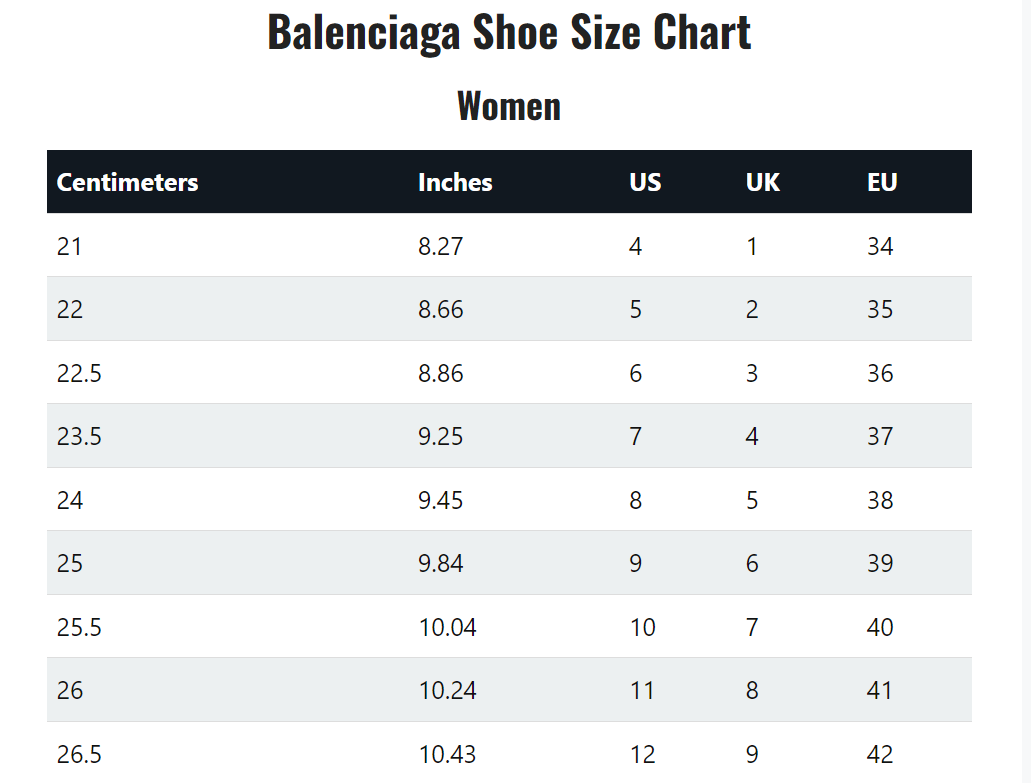Select the EU size 41 cell

click(x=880, y=690)
